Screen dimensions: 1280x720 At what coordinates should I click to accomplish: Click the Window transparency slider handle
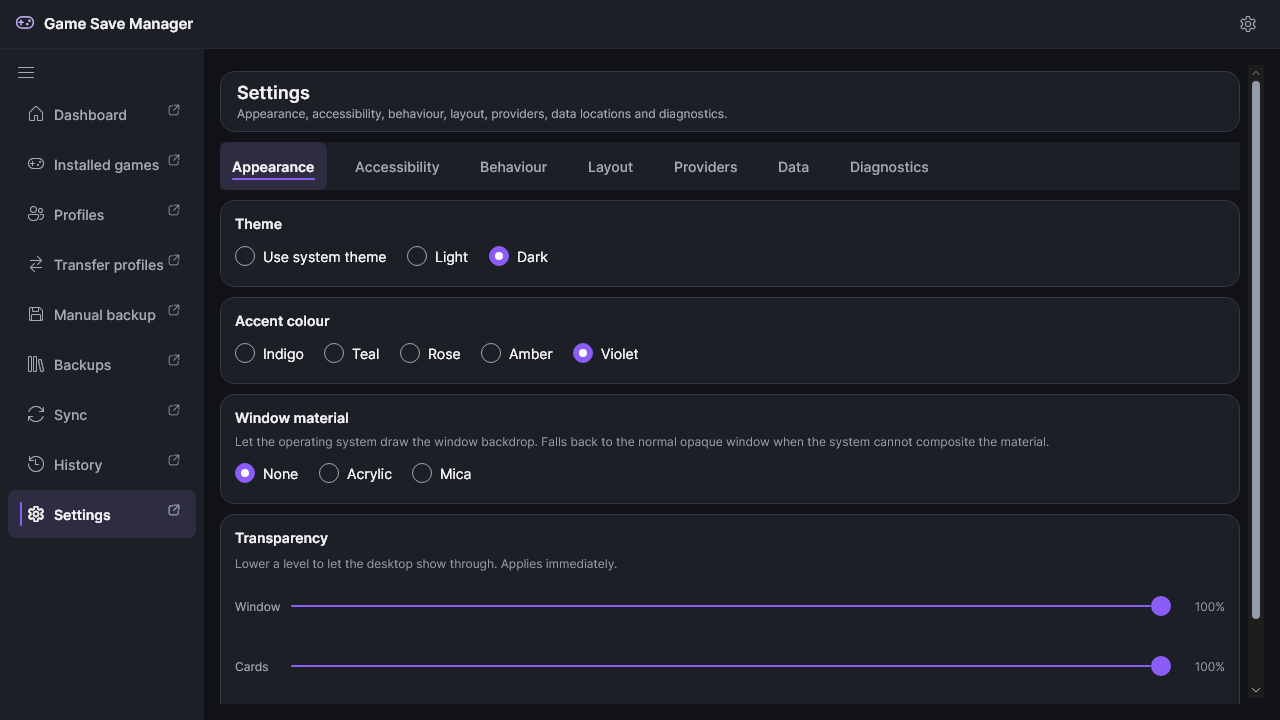click(1161, 606)
